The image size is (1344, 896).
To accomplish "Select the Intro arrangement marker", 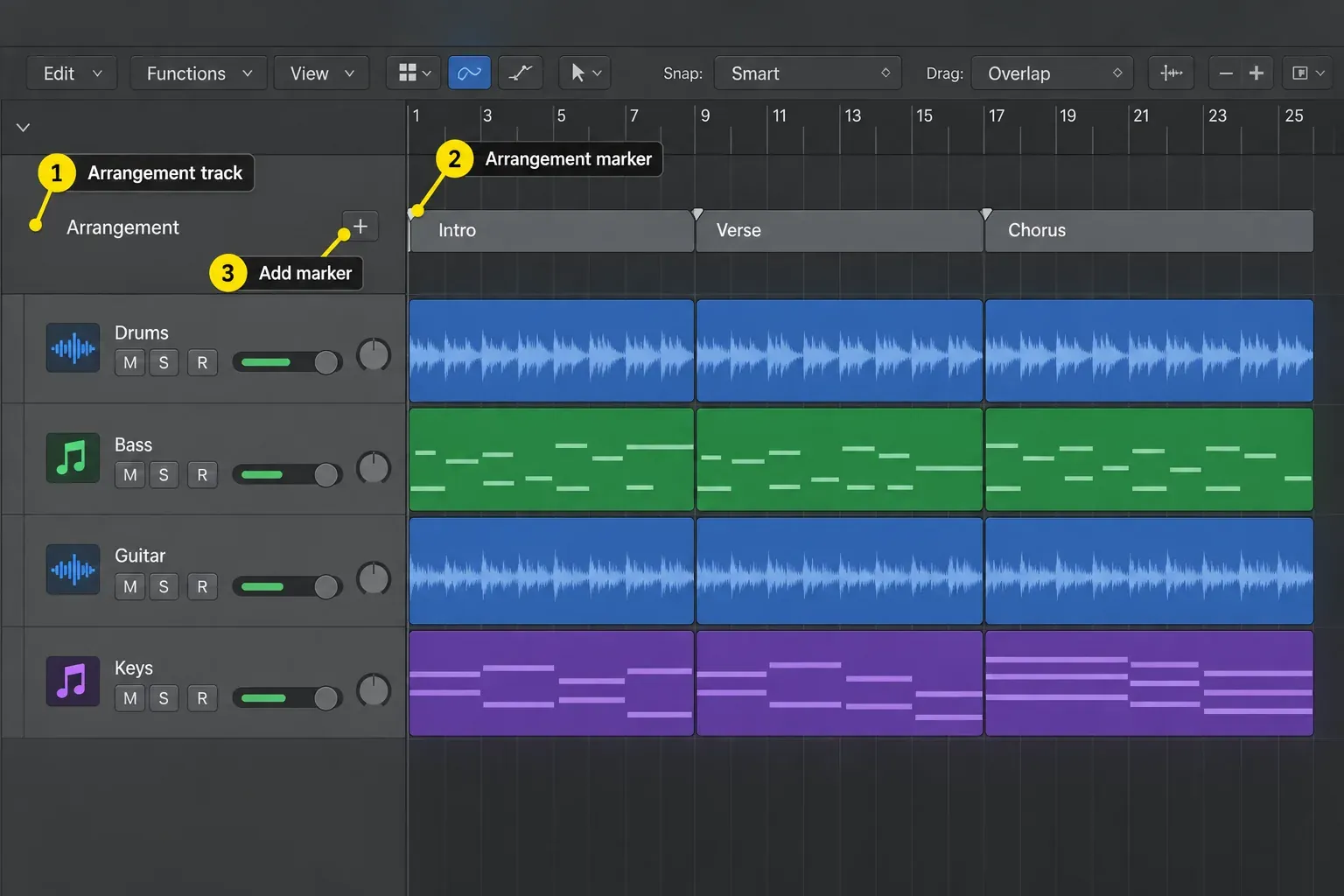I will click(x=552, y=230).
